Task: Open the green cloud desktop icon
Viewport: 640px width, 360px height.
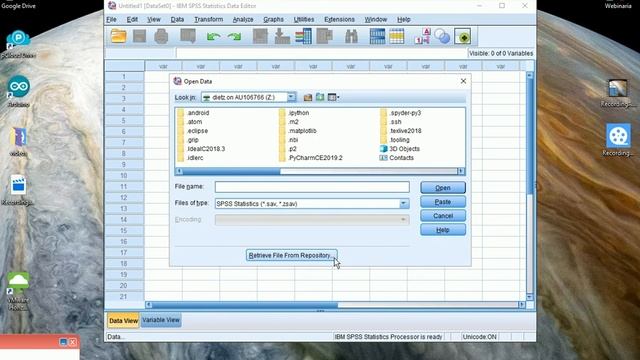Action: coord(18,291)
